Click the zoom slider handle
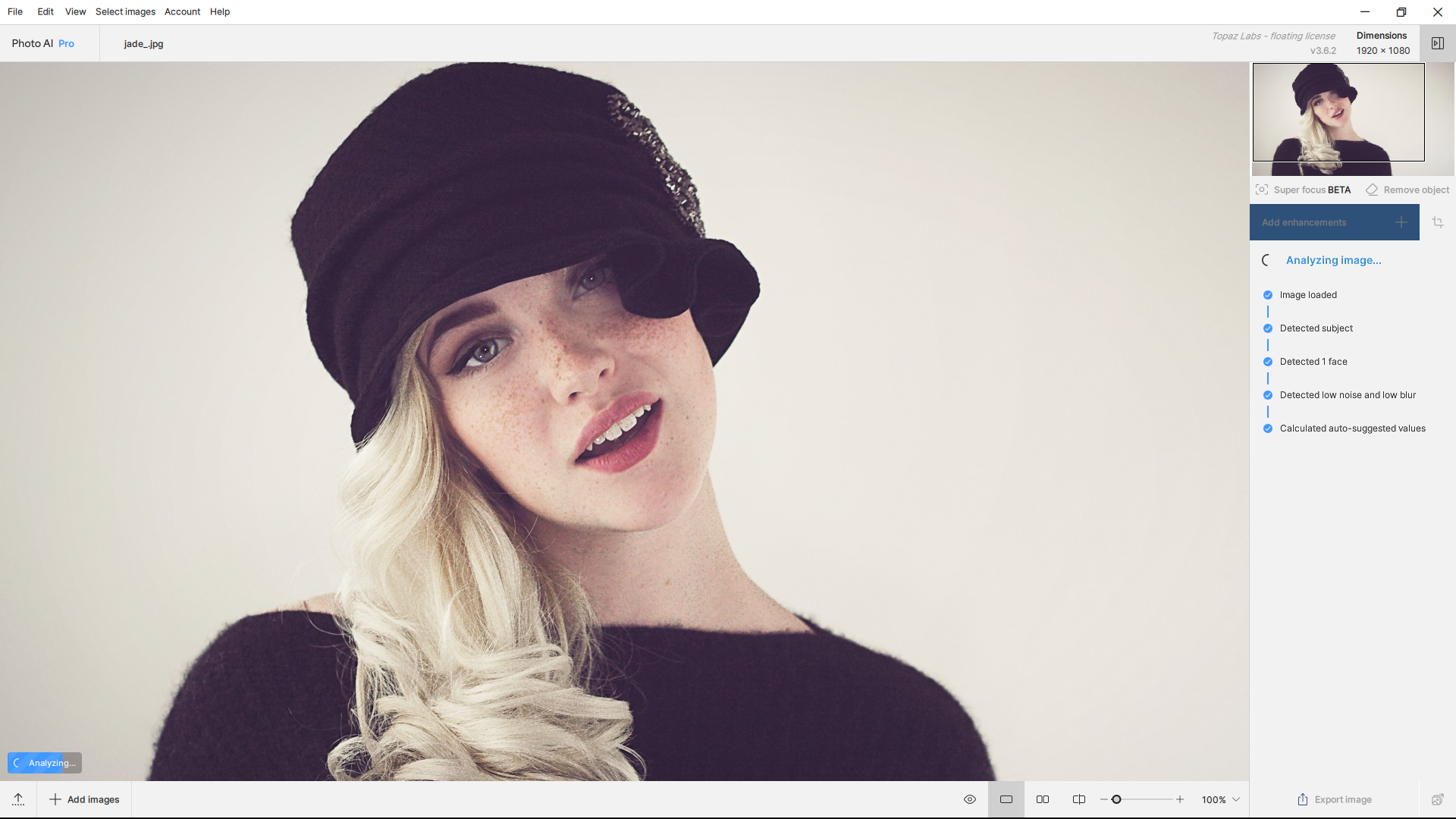This screenshot has width=1456, height=819. (1116, 799)
